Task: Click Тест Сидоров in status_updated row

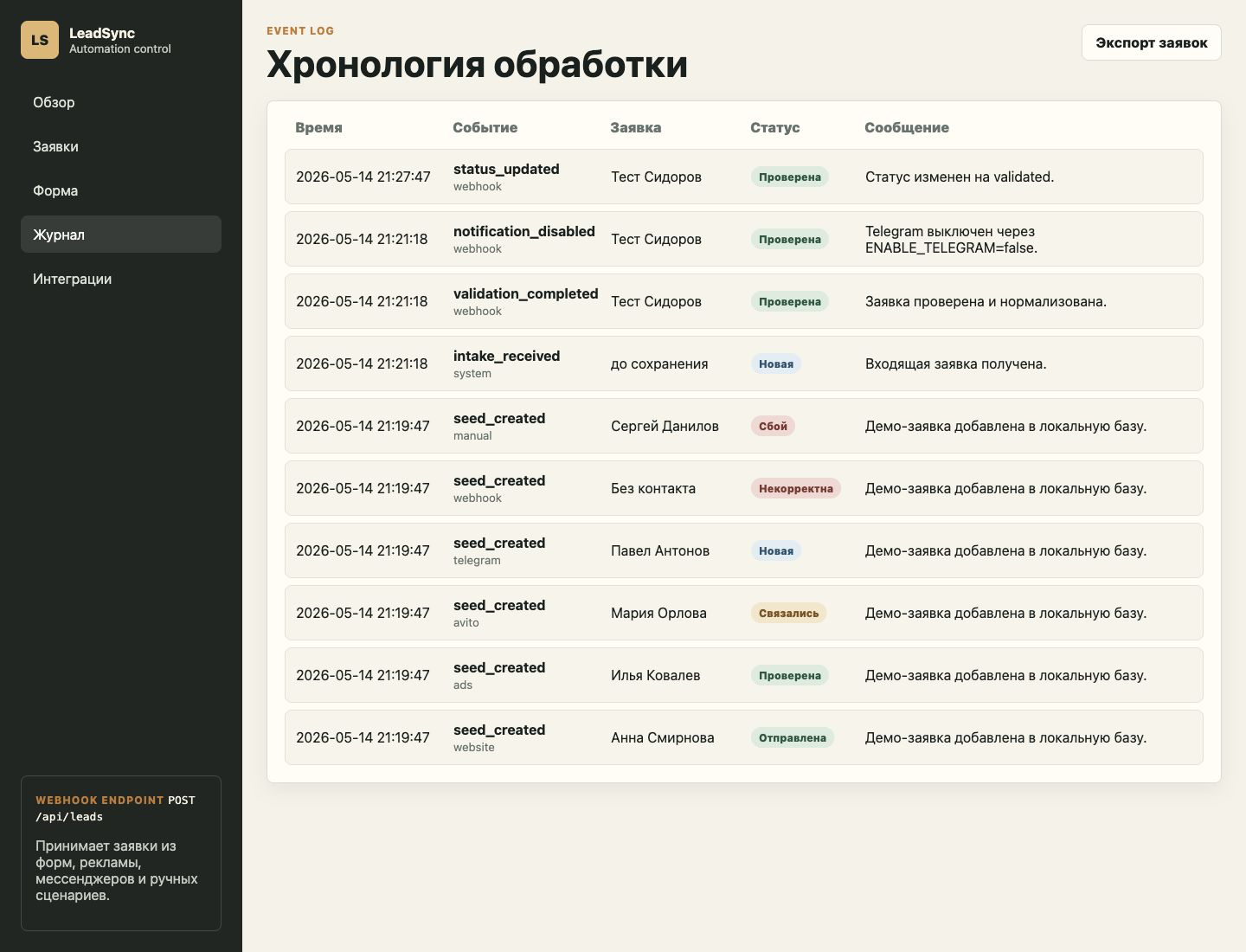Action: 656,177
